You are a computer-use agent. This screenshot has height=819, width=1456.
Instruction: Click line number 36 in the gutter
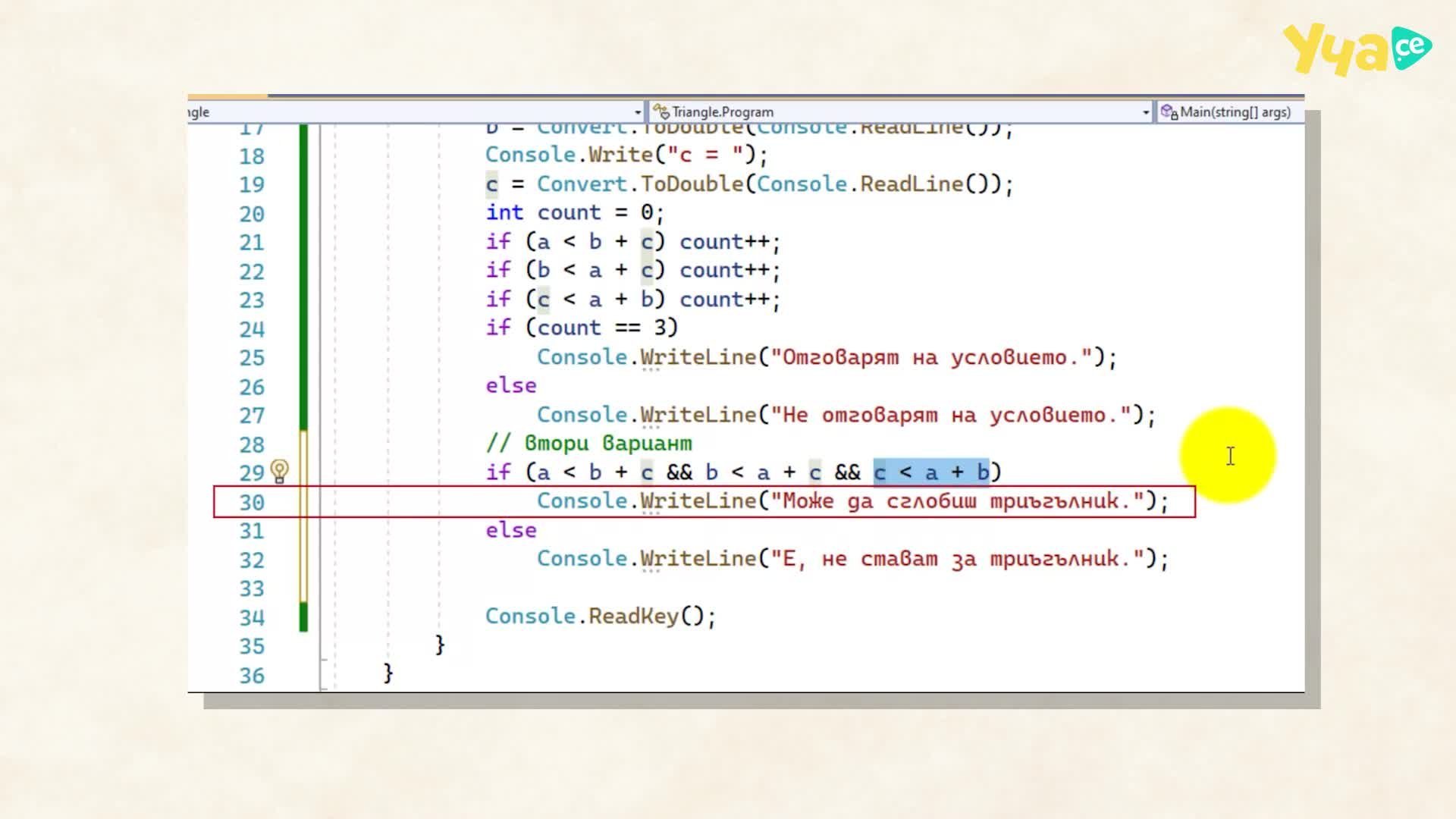(x=252, y=675)
